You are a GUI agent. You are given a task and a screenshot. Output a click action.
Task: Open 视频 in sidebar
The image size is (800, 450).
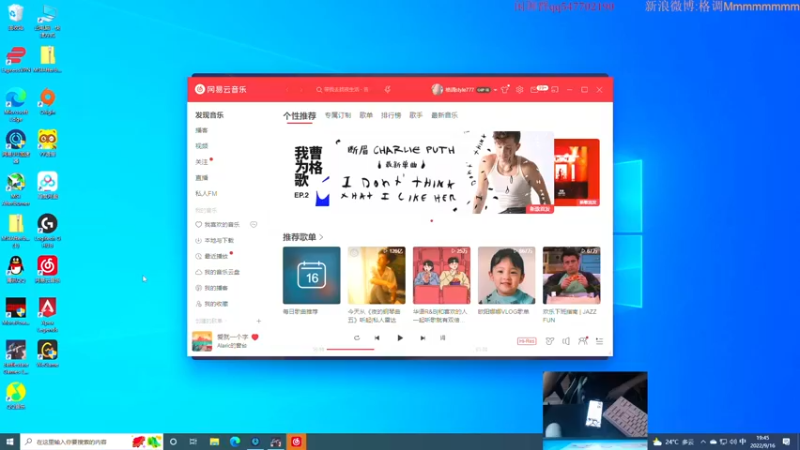tap(202, 146)
